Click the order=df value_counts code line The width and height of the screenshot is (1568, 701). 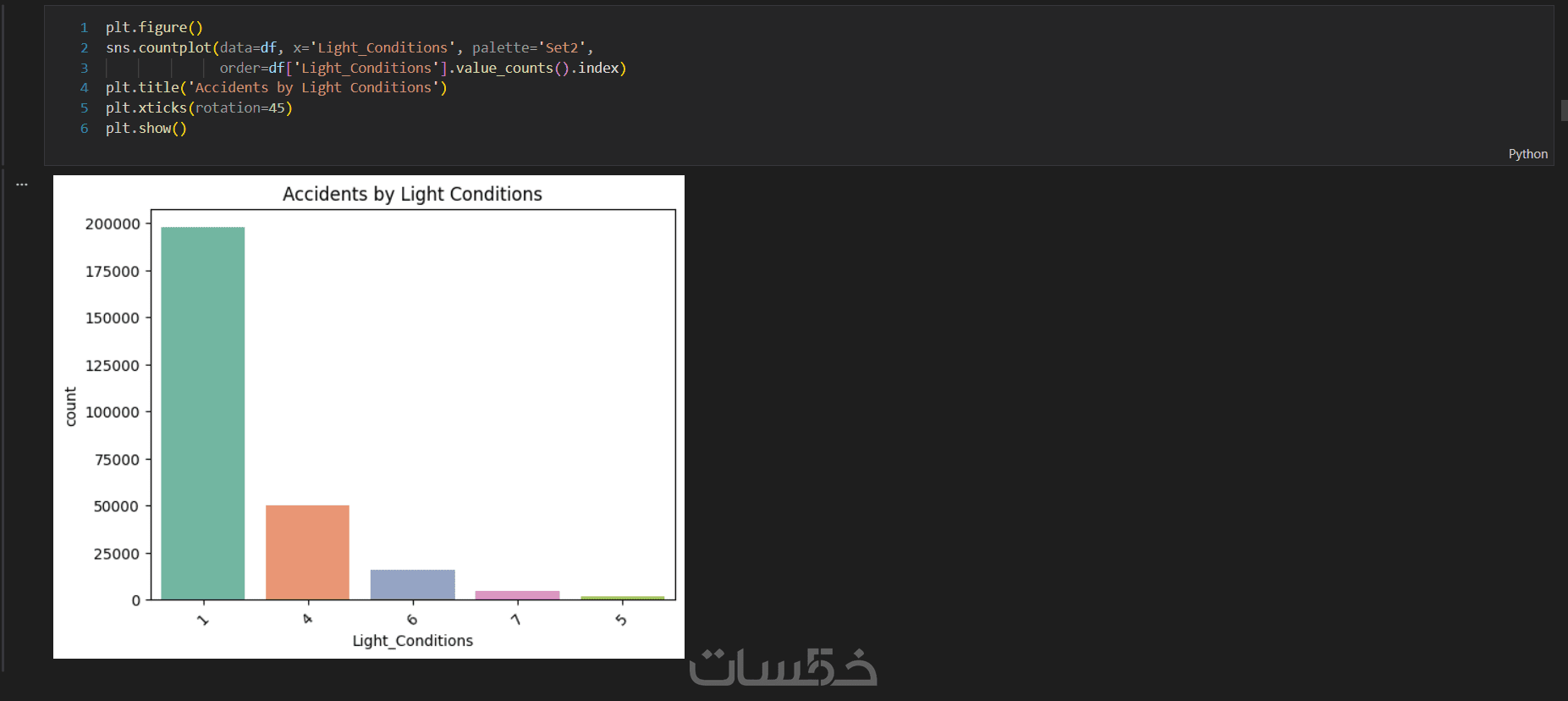(x=422, y=69)
